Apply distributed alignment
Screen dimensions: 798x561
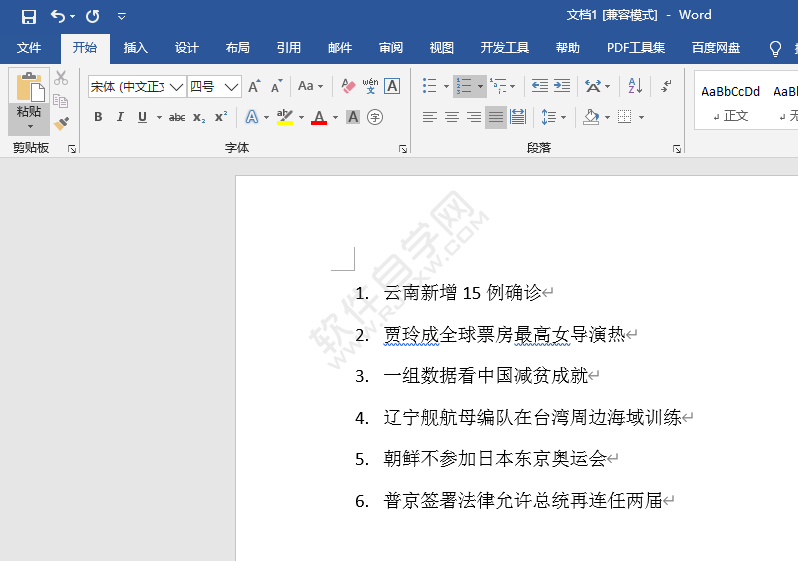pos(518,117)
